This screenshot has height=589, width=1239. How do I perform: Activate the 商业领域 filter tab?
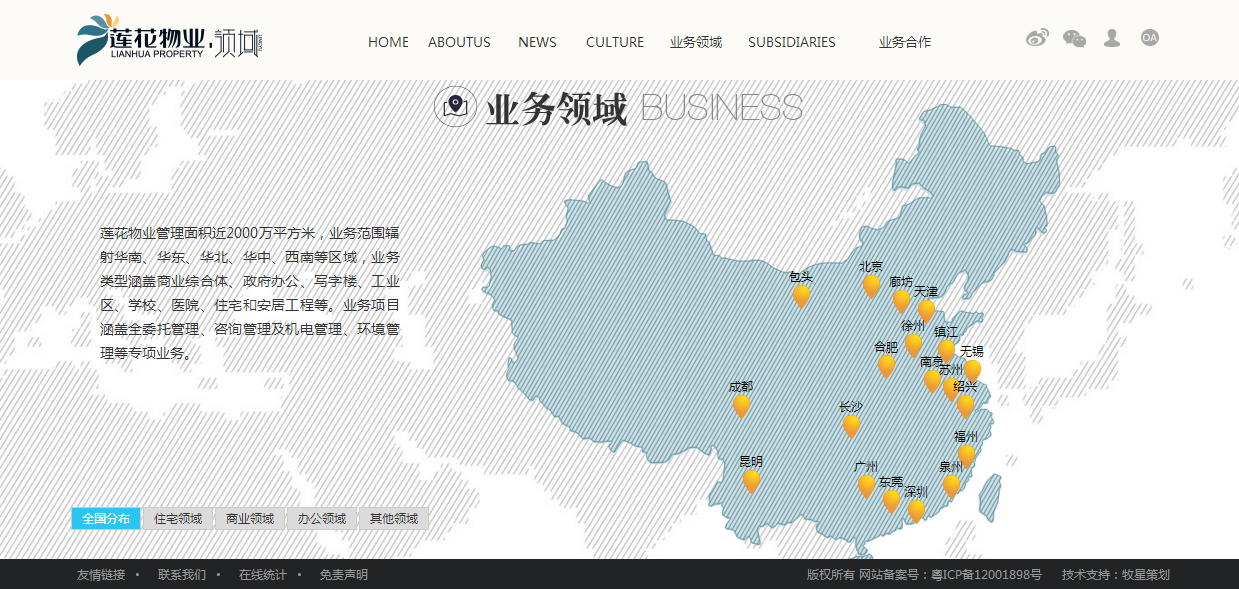251,518
